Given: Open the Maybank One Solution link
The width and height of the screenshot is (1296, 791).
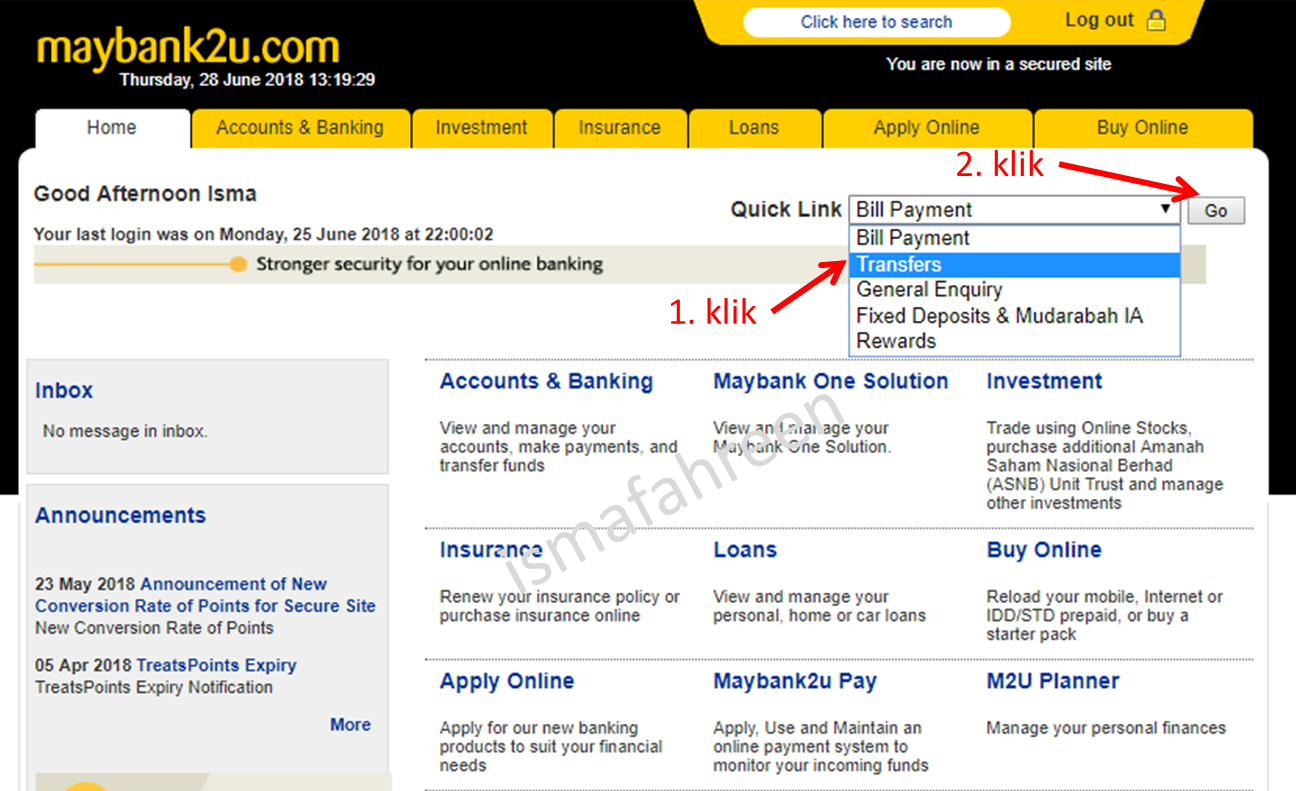Looking at the screenshot, I should pos(831,382).
